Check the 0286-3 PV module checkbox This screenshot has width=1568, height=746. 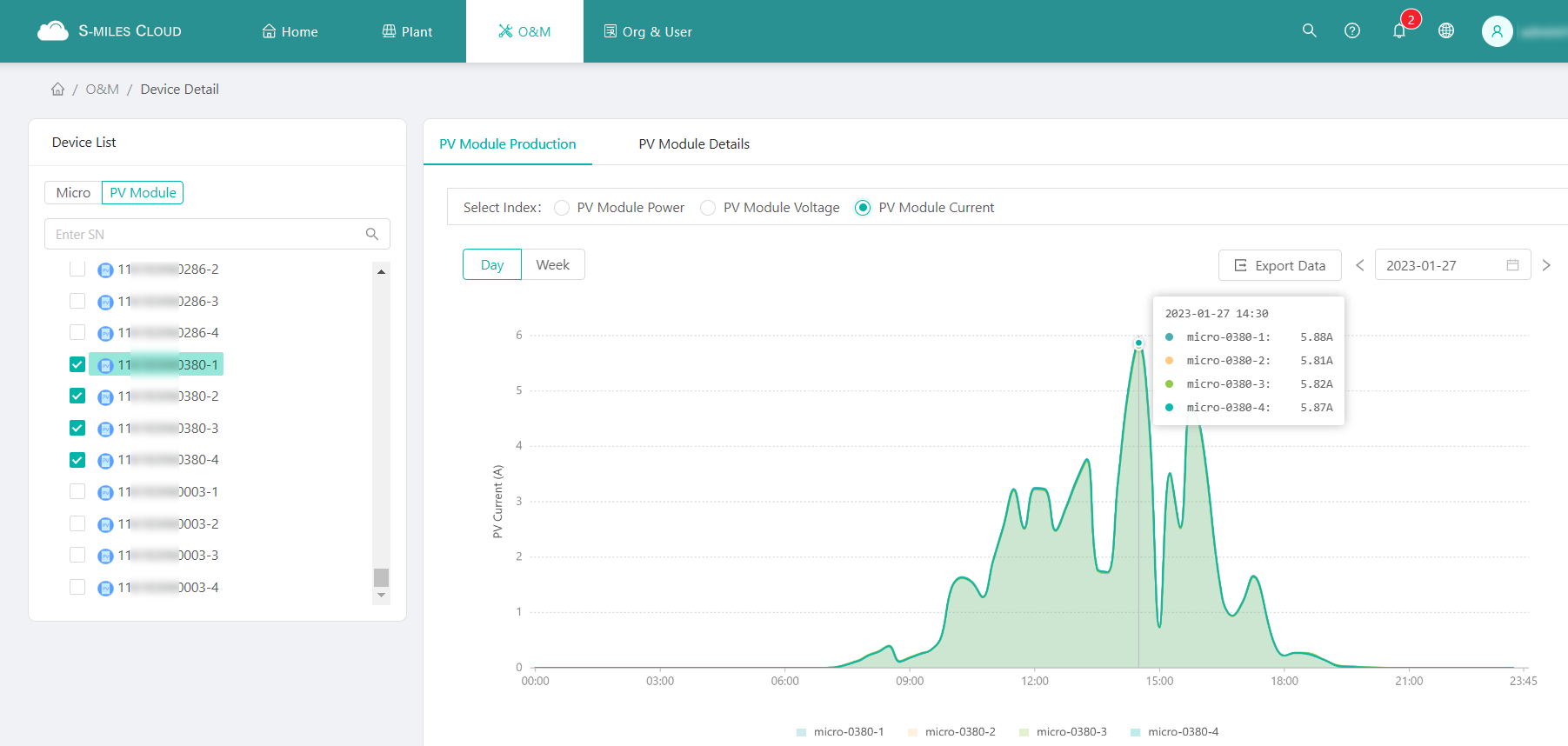coord(77,302)
